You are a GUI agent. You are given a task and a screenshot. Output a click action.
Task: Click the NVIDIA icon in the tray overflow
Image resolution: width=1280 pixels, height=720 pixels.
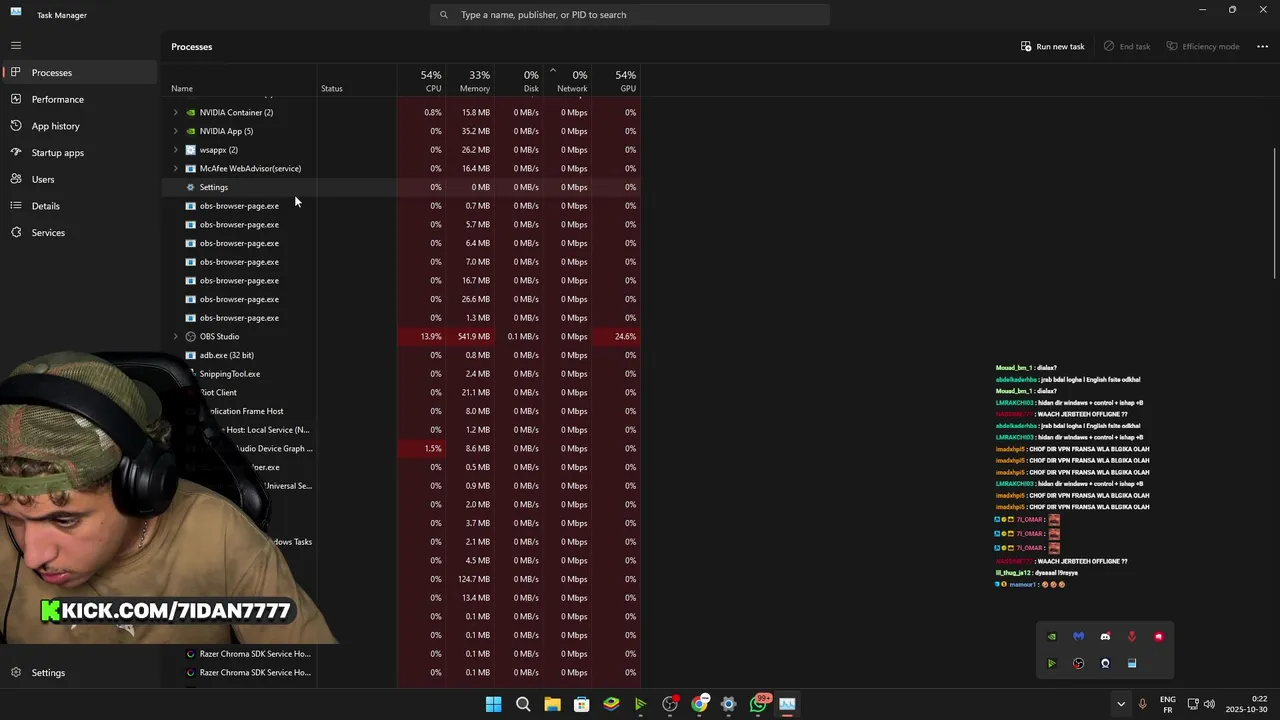1052,637
